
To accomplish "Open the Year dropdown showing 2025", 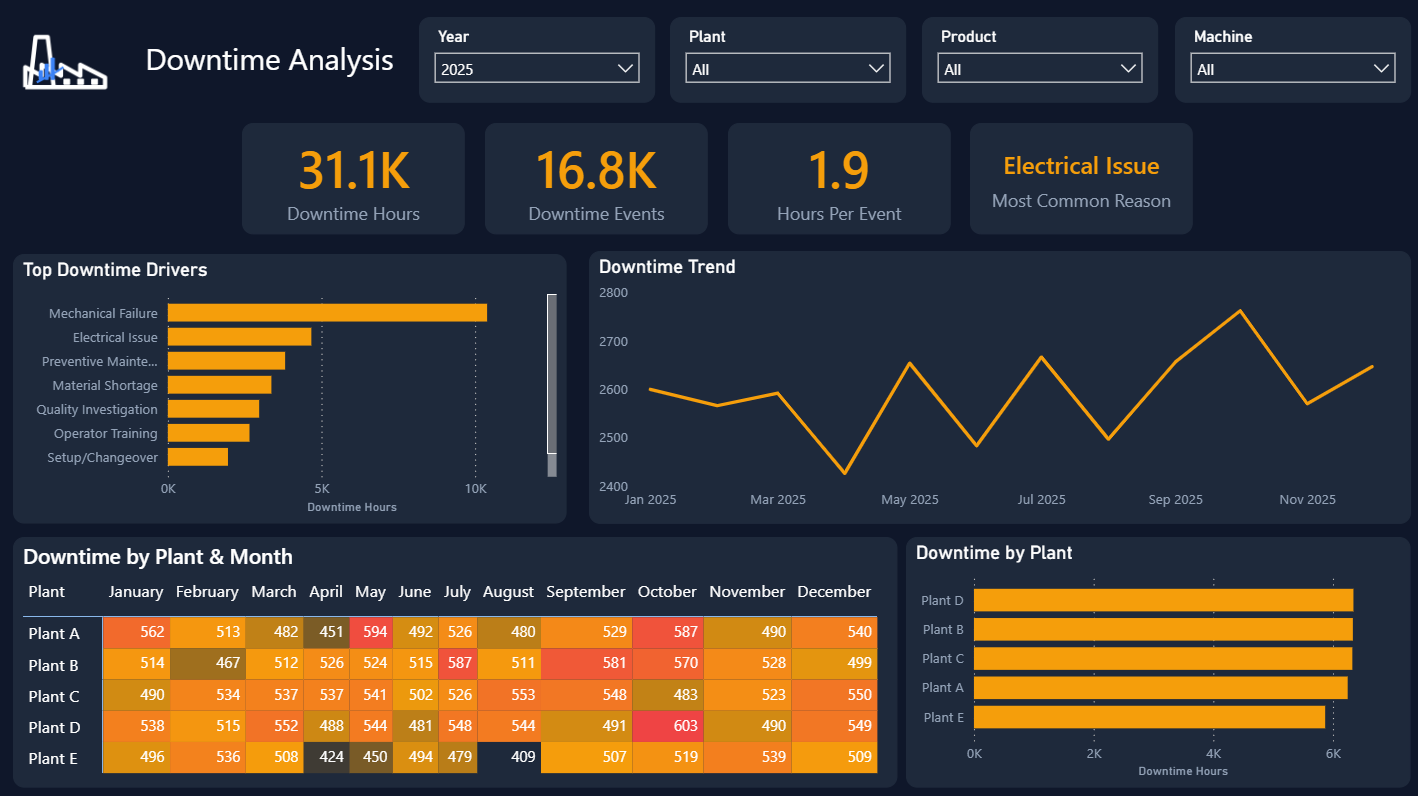I will tap(537, 69).
